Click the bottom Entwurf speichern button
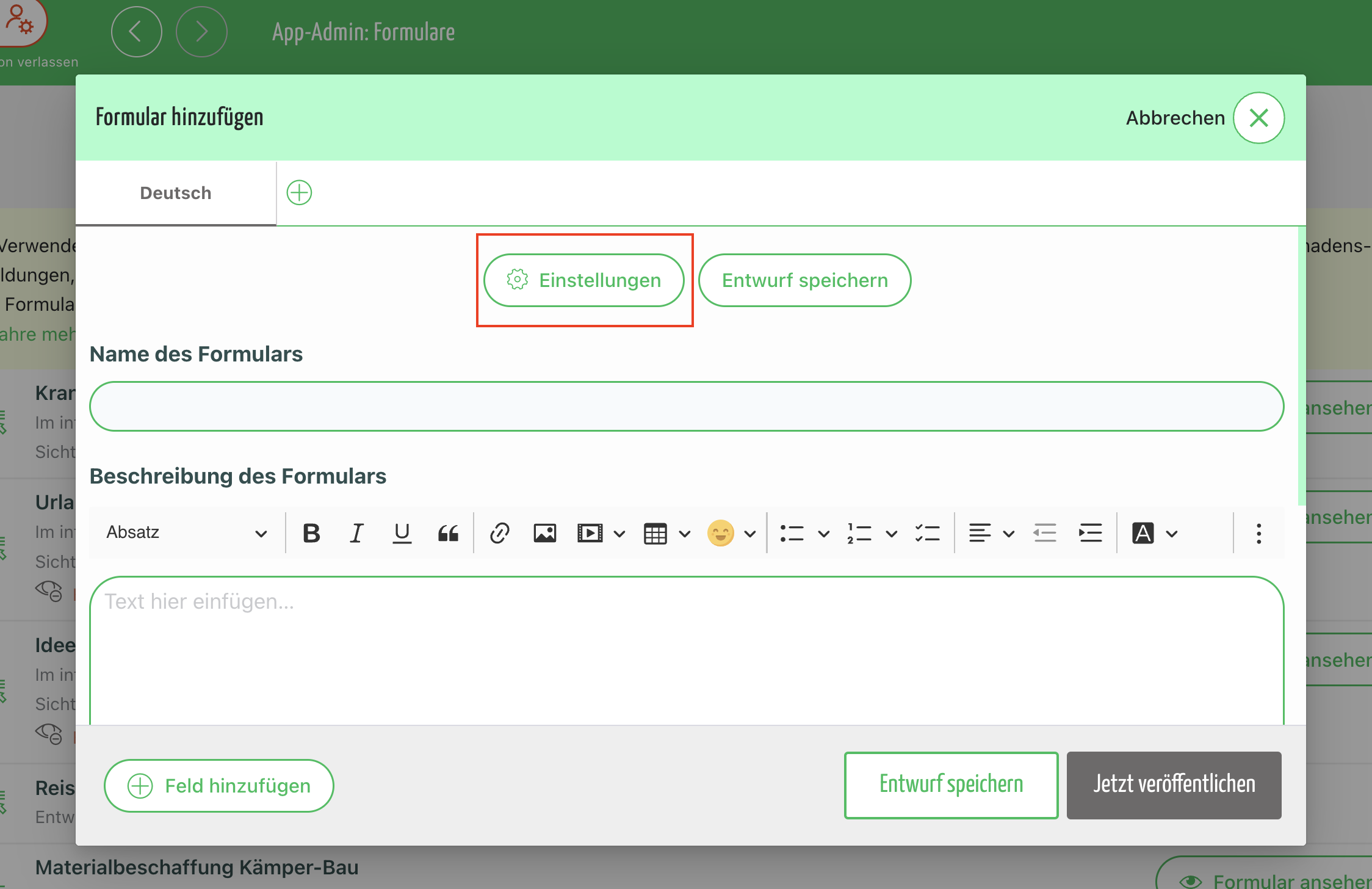This screenshot has width=1372, height=889. [x=951, y=785]
